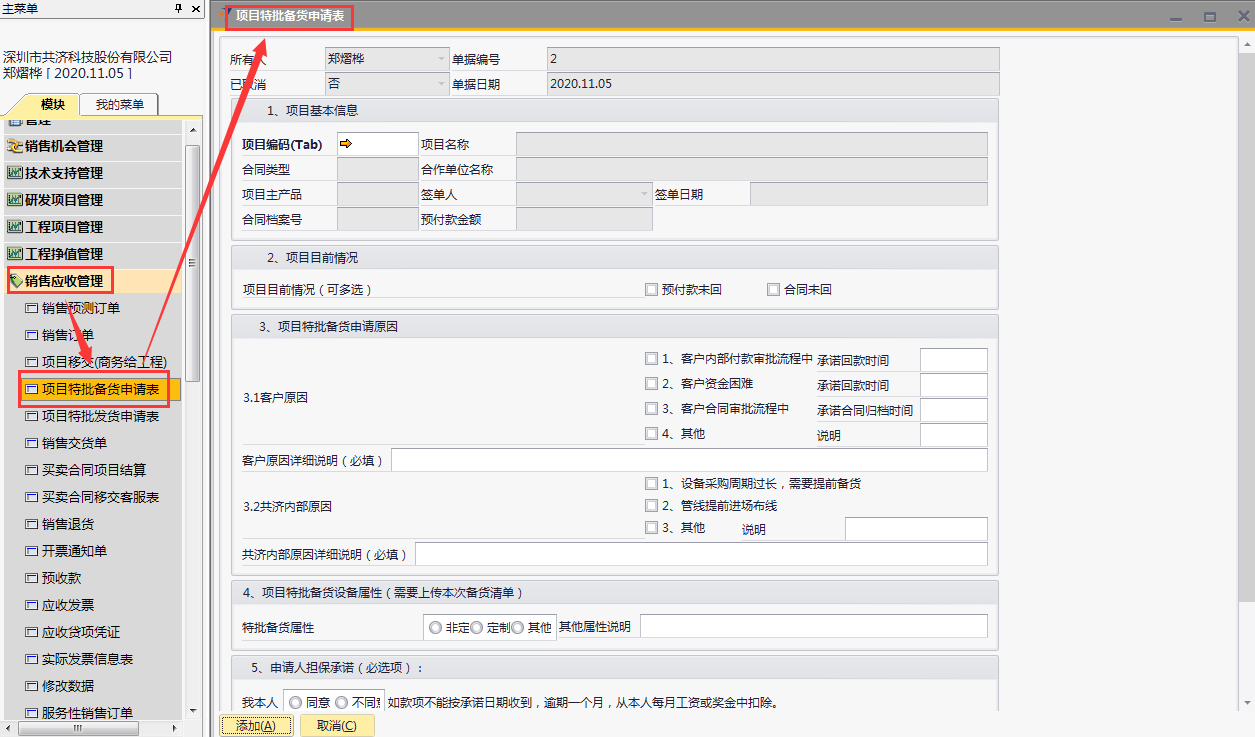This screenshot has height=737, width=1255.
Task: Click the form icon beside 应收发票
Action: 31,605
